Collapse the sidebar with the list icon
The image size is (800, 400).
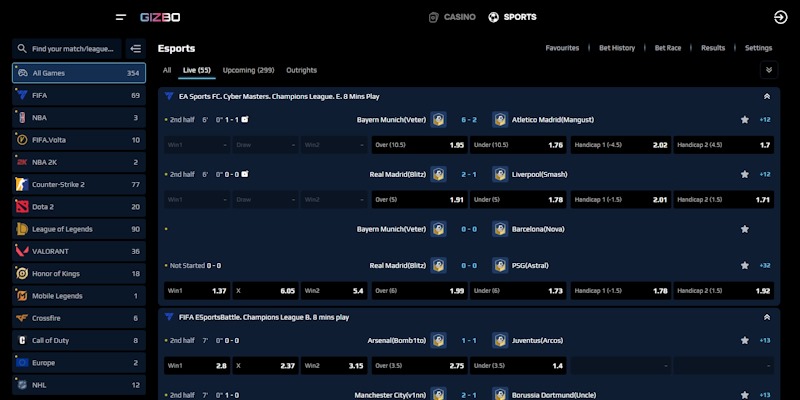point(136,49)
